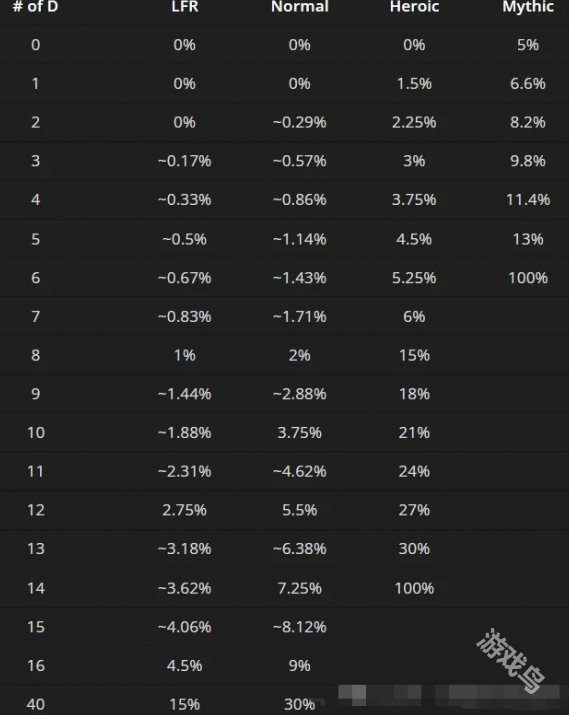Click the Normal column header
The width and height of the screenshot is (569, 715).
pyautogui.click(x=300, y=6)
